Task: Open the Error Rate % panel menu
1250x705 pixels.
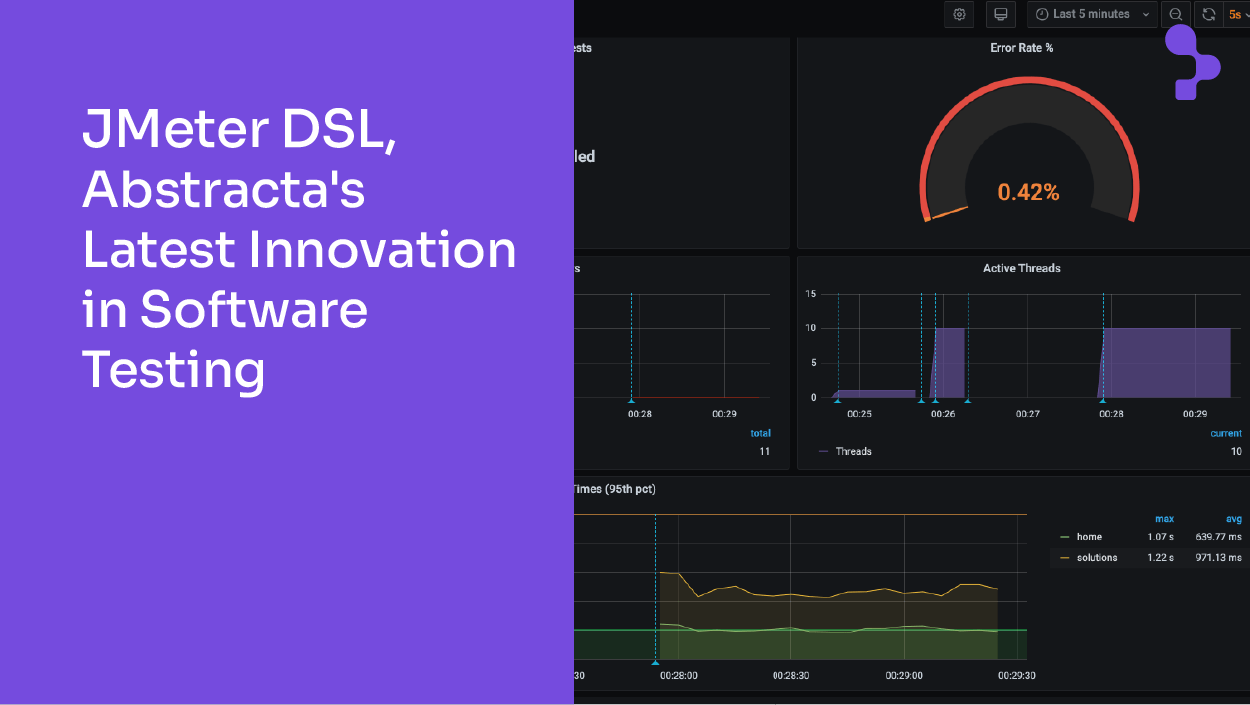Action: 1022,47
